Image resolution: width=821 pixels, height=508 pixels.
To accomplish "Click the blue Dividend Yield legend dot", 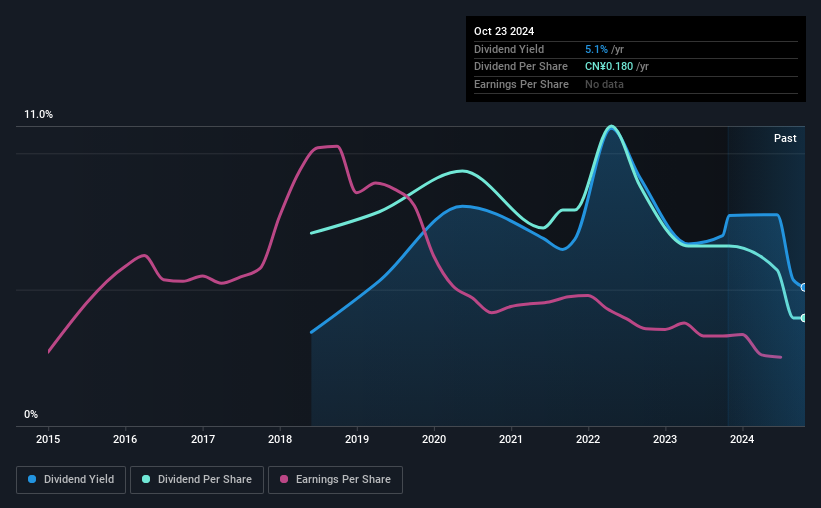I will [x=32, y=480].
